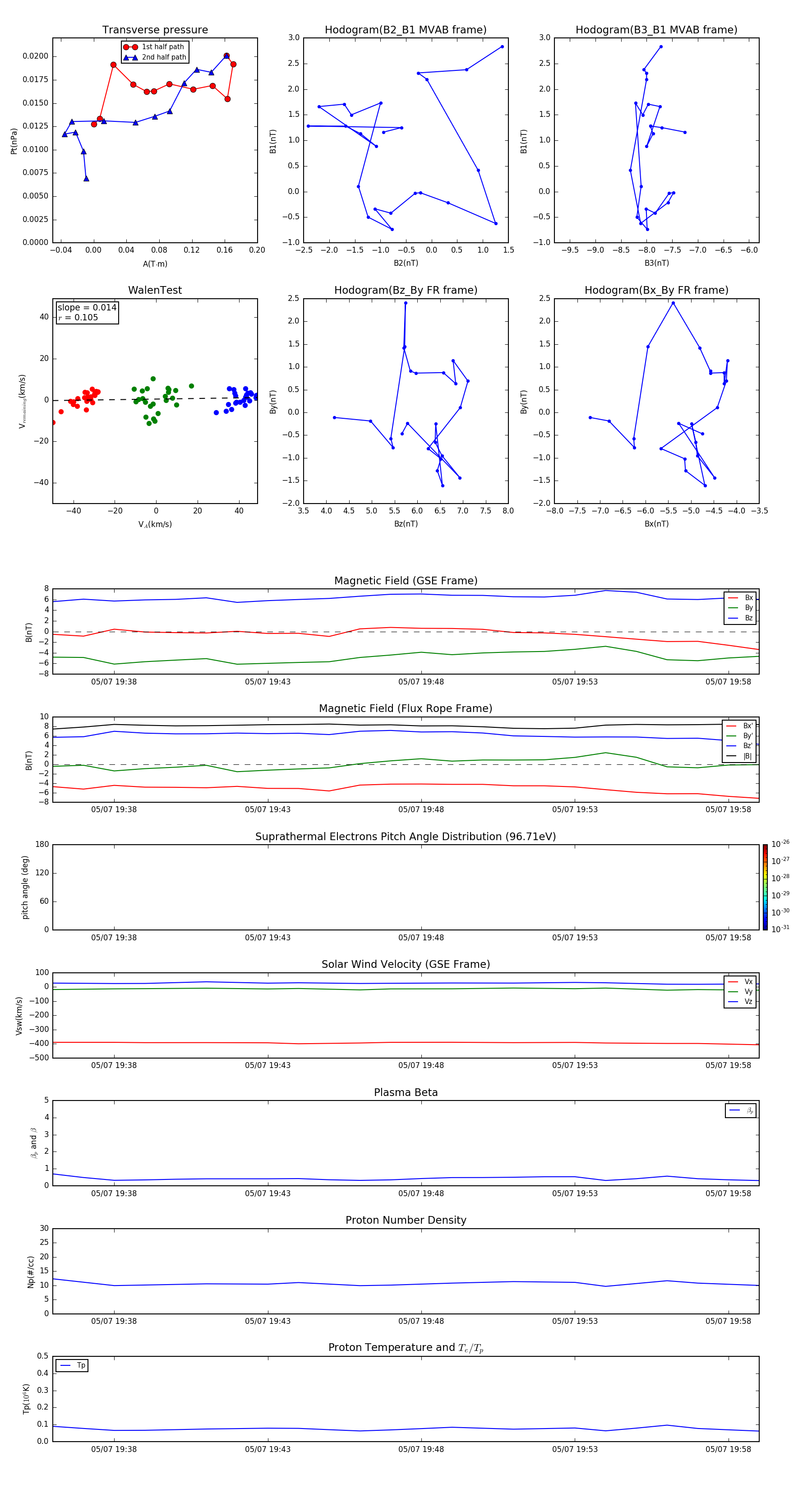Click '05/07 19:58' tick under Proton Temperature plot
The width and height of the screenshot is (812, 1489).
point(728,1449)
